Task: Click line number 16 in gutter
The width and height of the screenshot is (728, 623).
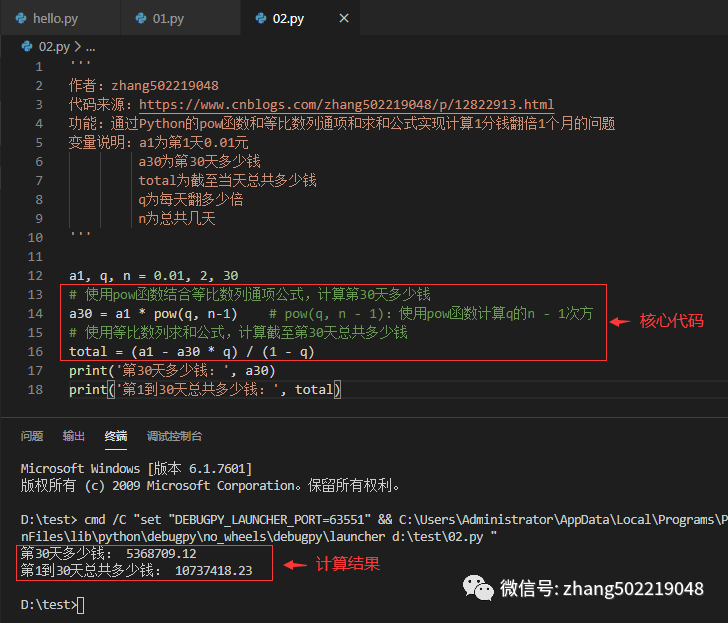Action: pos(35,352)
